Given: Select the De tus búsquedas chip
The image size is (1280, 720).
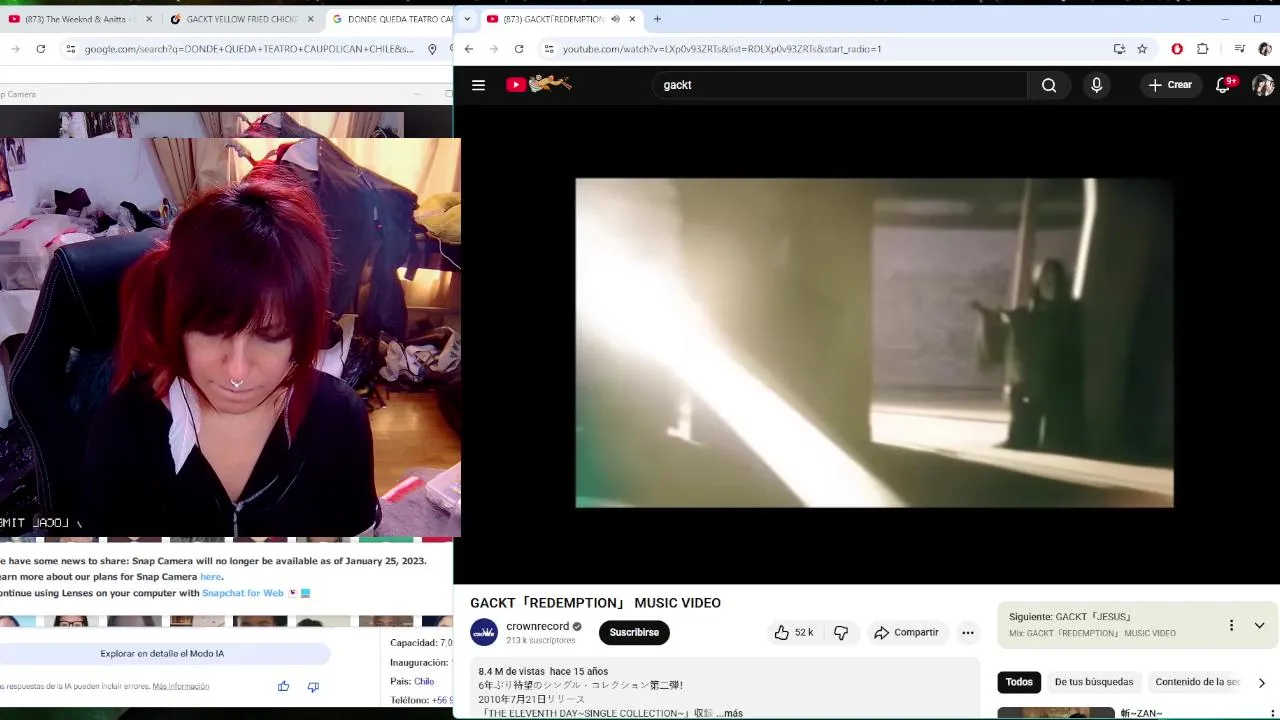Looking at the screenshot, I should point(1094,682).
